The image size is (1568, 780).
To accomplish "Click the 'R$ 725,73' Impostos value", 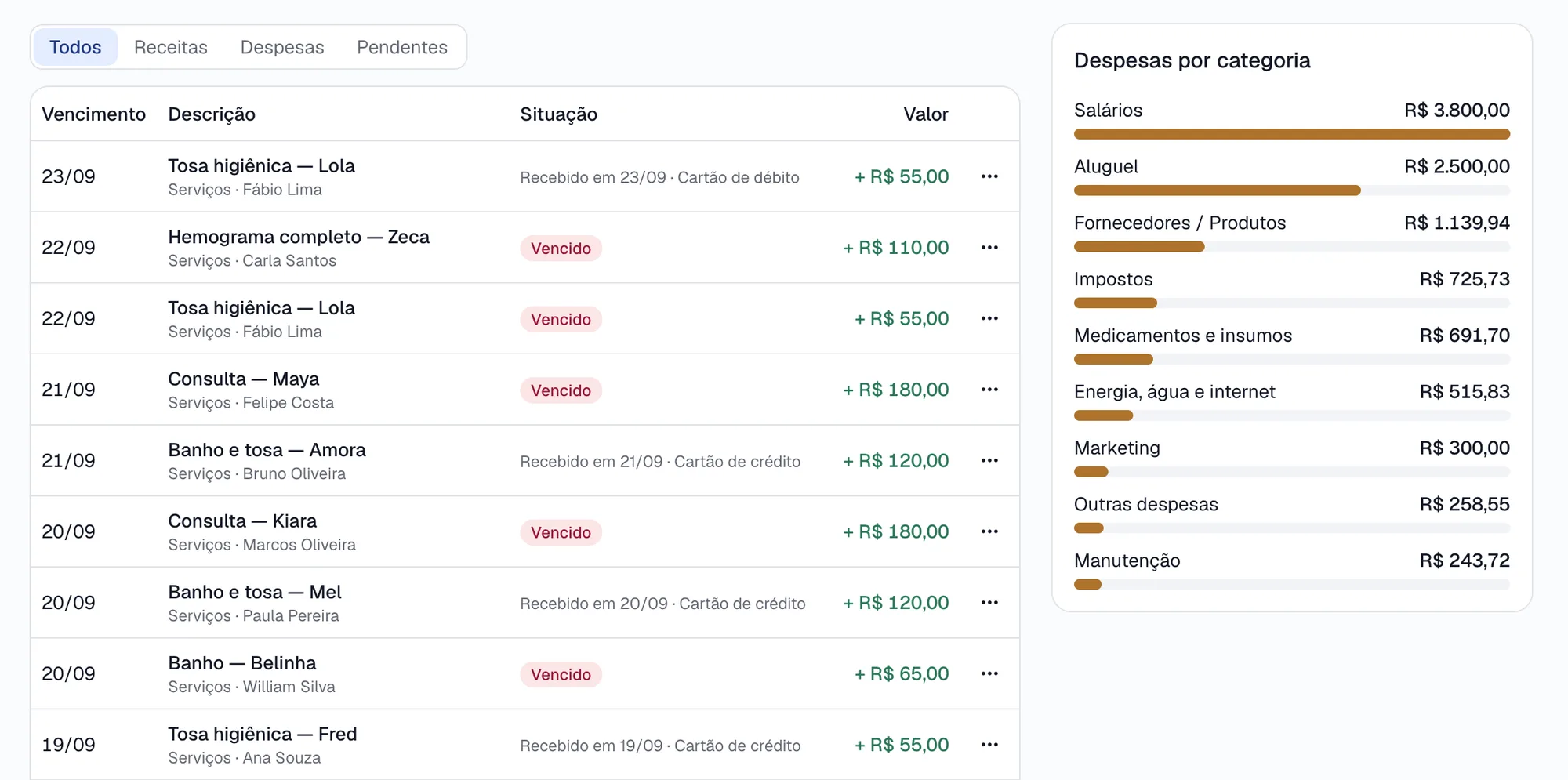I will tap(1465, 279).
